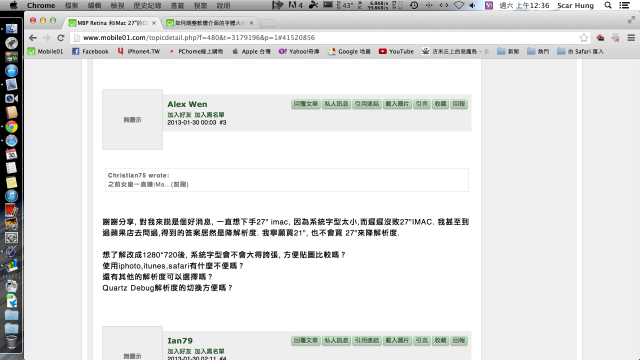The image size is (640, 360).
Task: Click the forward navigation arrow
Action: click(x=47, y=38)
